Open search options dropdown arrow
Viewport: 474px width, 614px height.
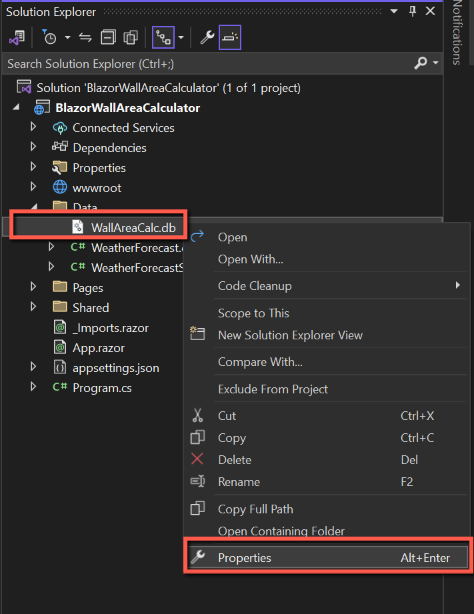[435, 63]
